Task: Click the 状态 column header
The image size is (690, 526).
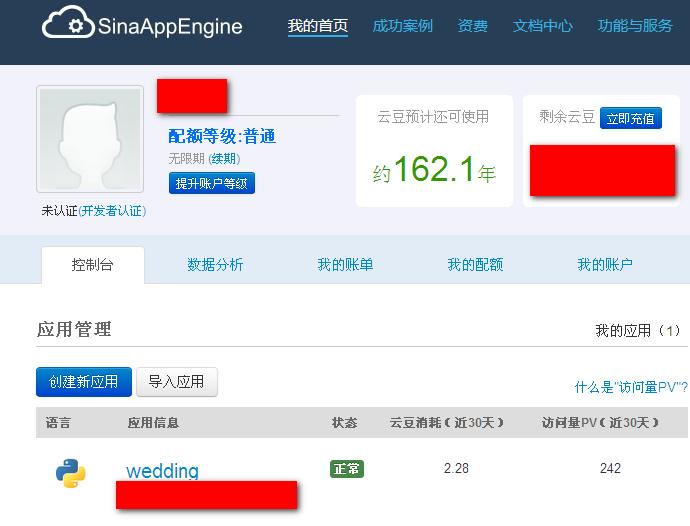Action: click(x=345, y=423)
